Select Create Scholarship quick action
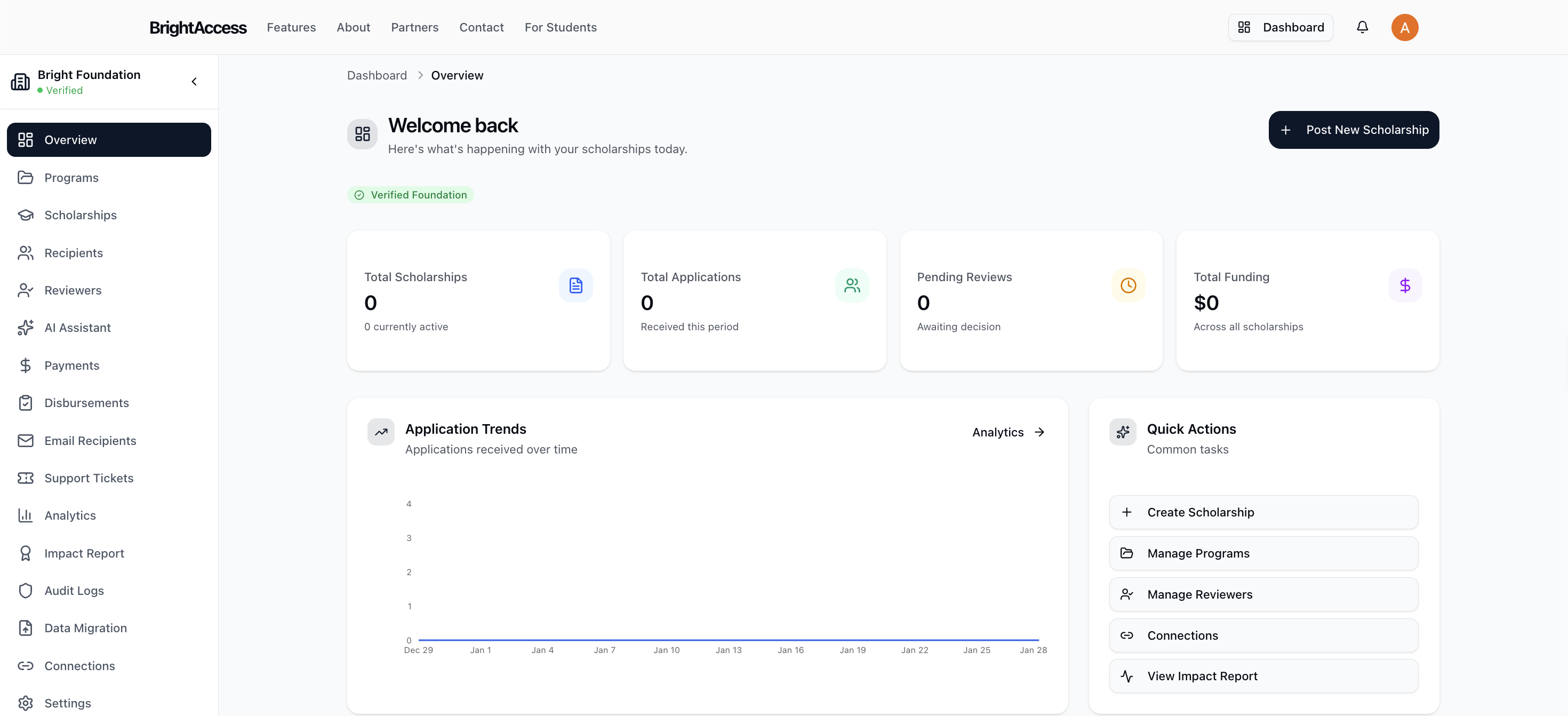The width and height of the screenshot is (1568, 716). (1263, 512)
